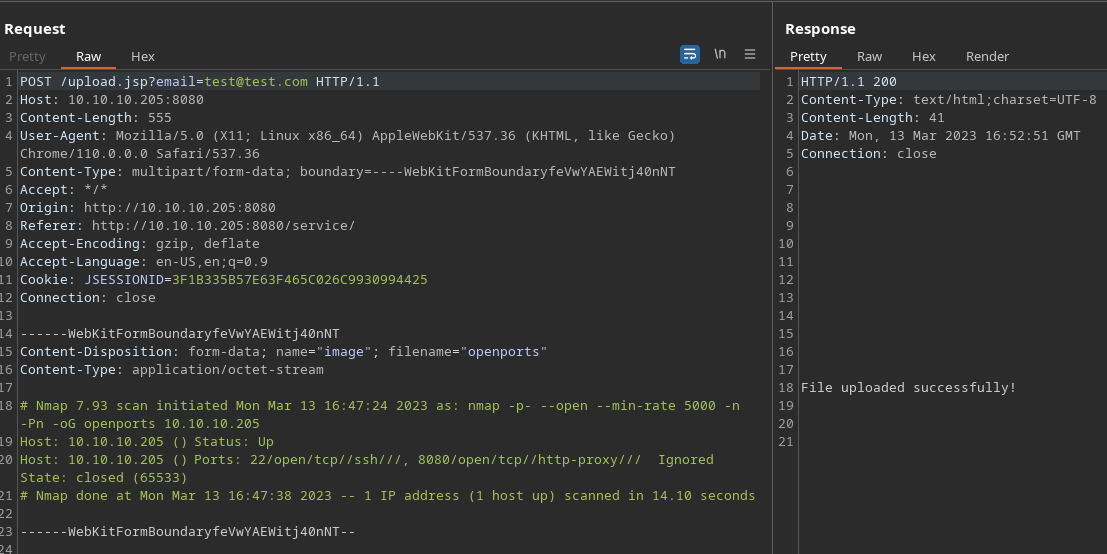Click the filename "openports" value
1107x554 pixels.
[503, 352]
